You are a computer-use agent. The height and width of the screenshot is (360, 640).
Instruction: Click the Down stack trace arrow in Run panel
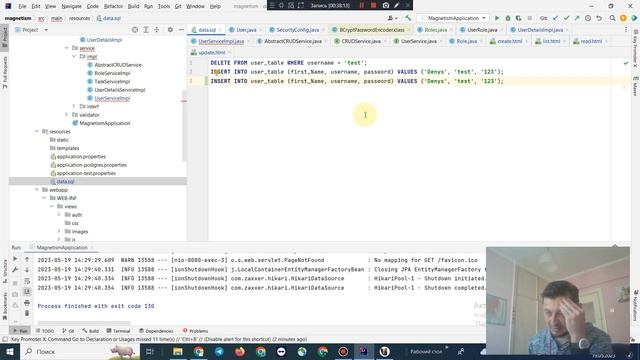pyautogui.click(x=27, y=270)
